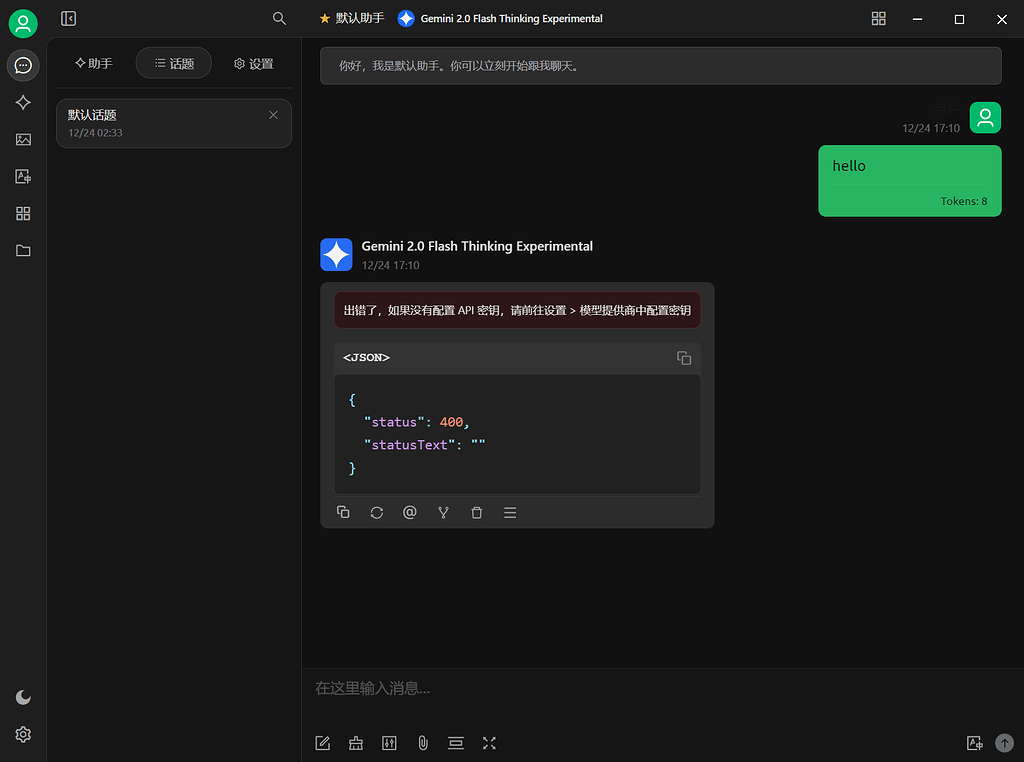Click the Tokens: 8 label

[x=963, y=201]
